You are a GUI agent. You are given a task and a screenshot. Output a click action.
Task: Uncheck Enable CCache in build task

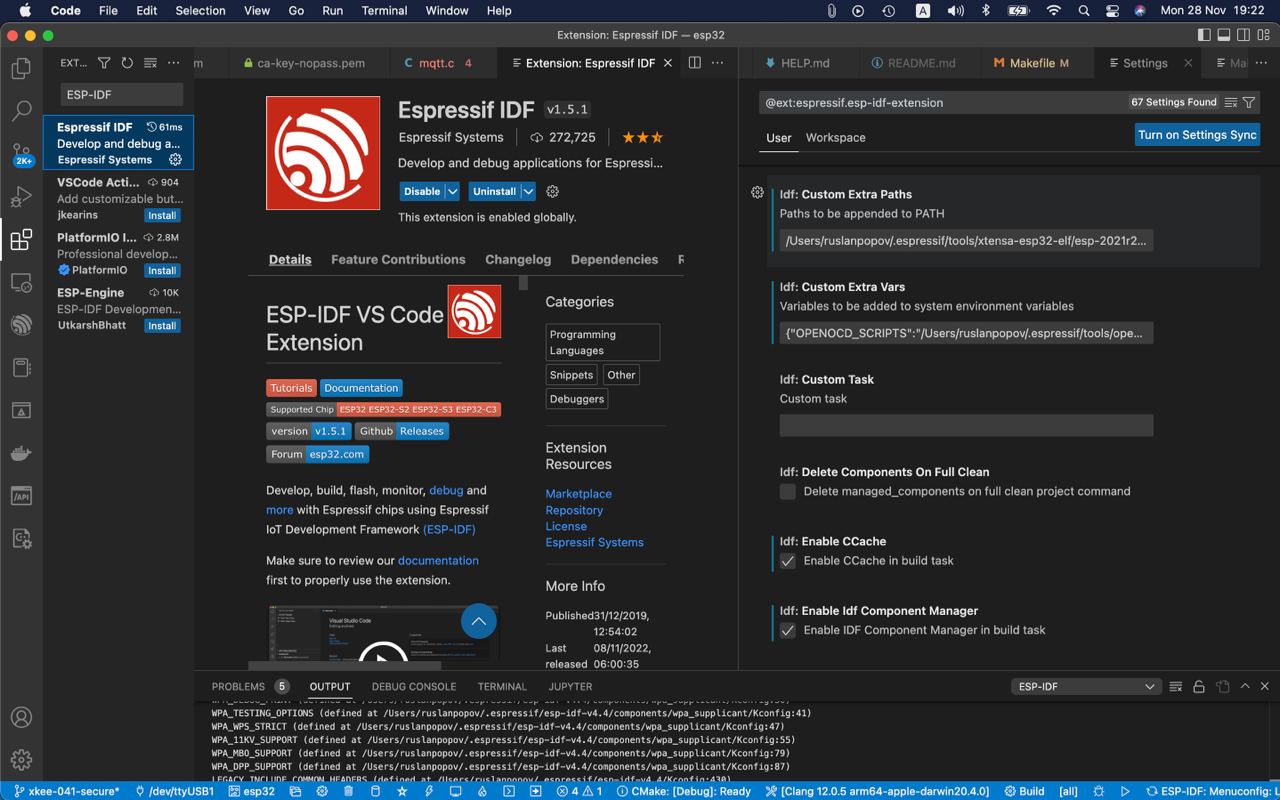pyautogui.click(x=788, y=561)
